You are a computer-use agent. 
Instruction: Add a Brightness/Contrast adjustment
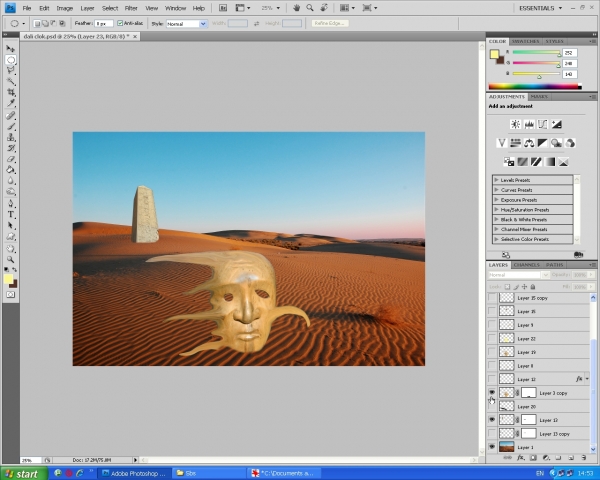[x=515, y=124]
